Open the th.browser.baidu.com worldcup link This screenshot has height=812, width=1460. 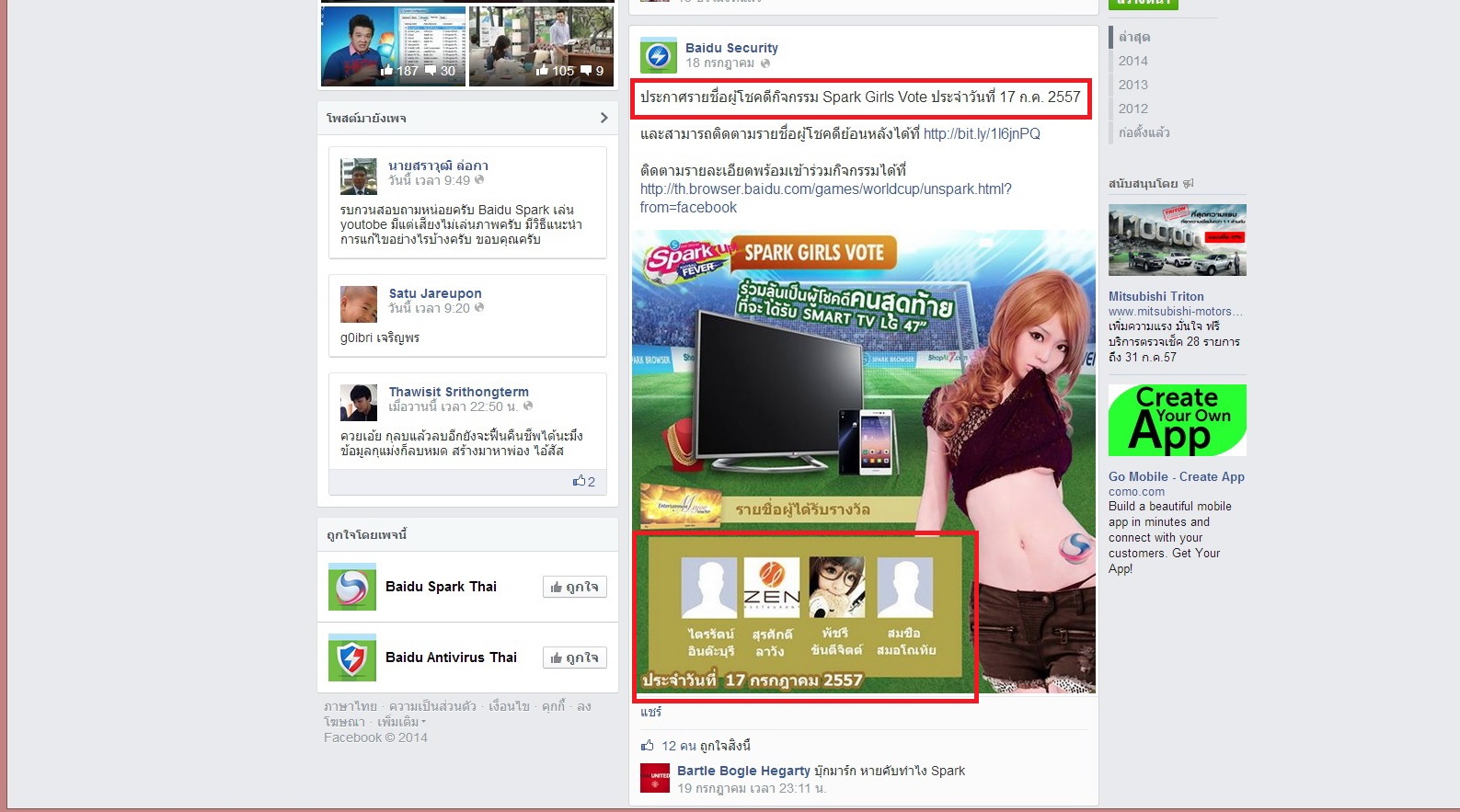point(825,198)
